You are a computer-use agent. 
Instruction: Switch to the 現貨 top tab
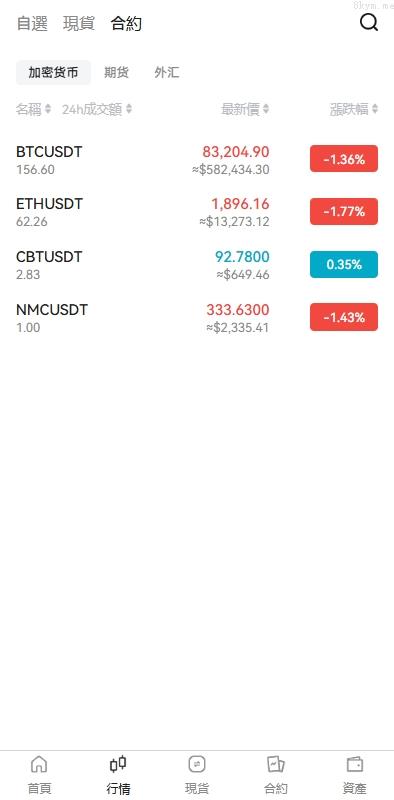coord(79,23)
